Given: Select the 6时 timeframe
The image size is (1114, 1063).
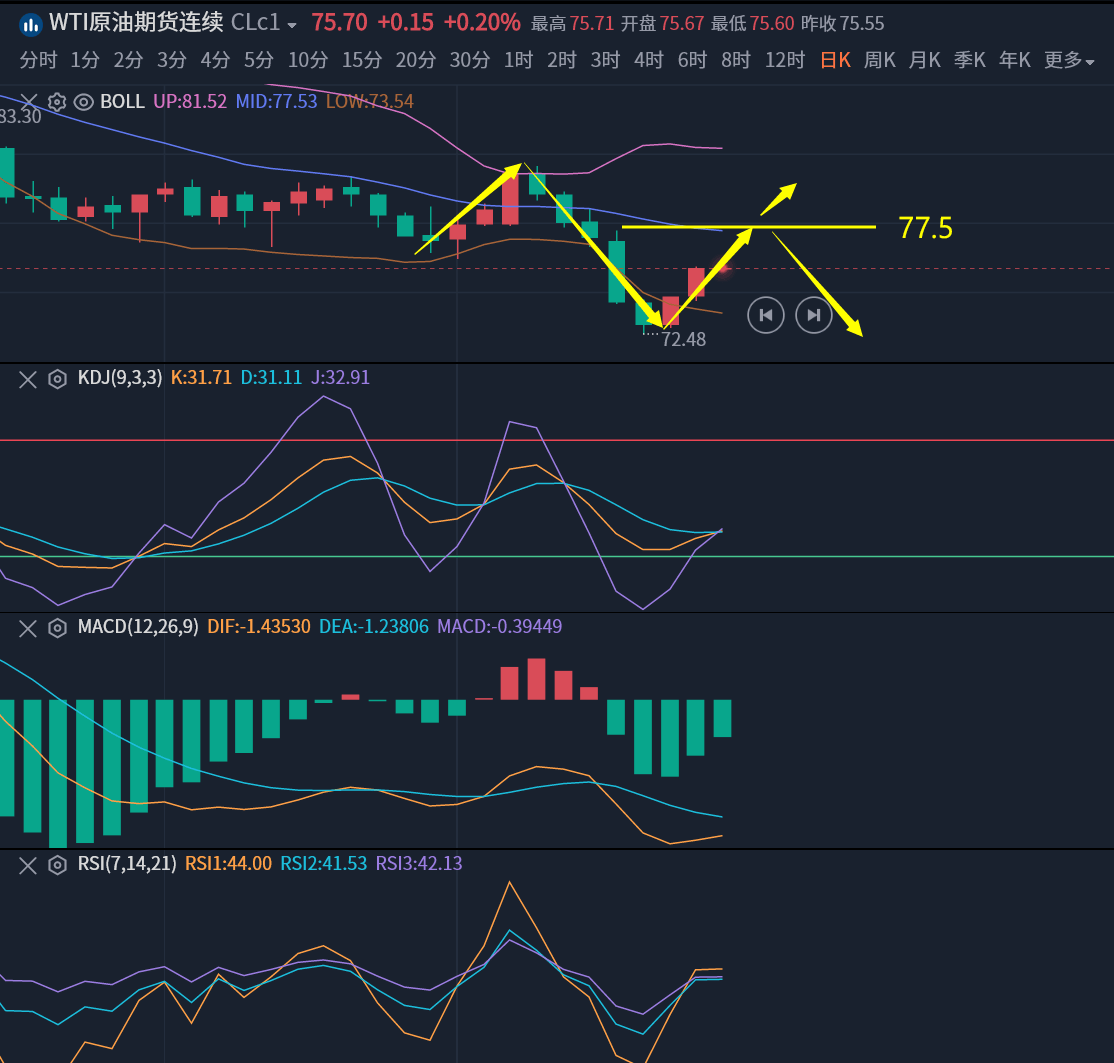Looking at the screenshot, I should (692, 60).
